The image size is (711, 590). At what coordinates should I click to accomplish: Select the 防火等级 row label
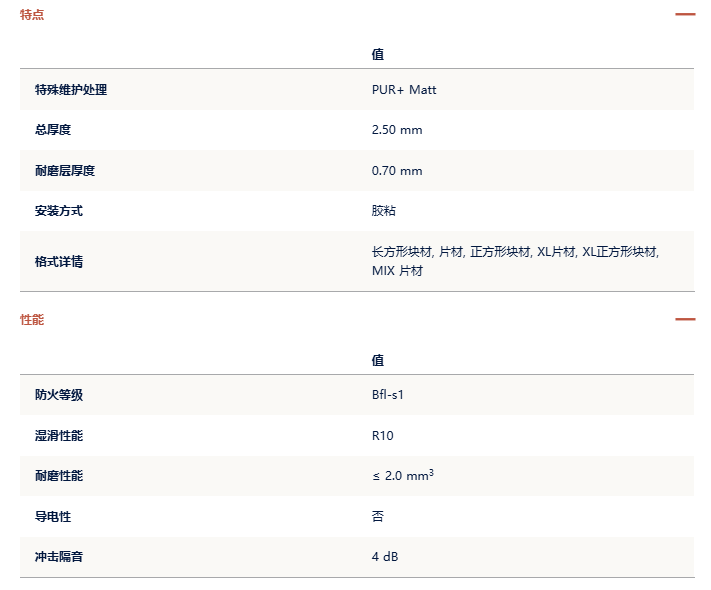tap(59, 395)
